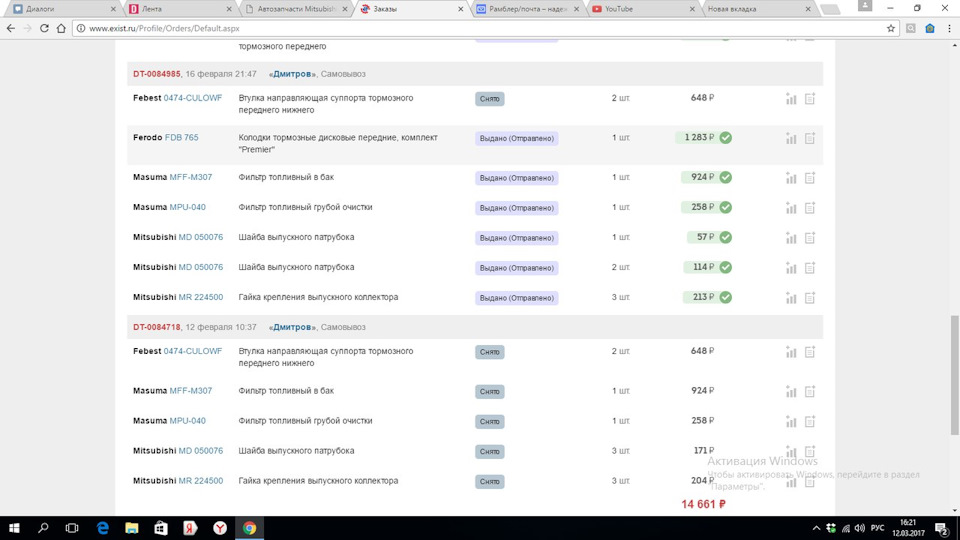
Task: Open Windows search from taskbar
Action: 43,528
